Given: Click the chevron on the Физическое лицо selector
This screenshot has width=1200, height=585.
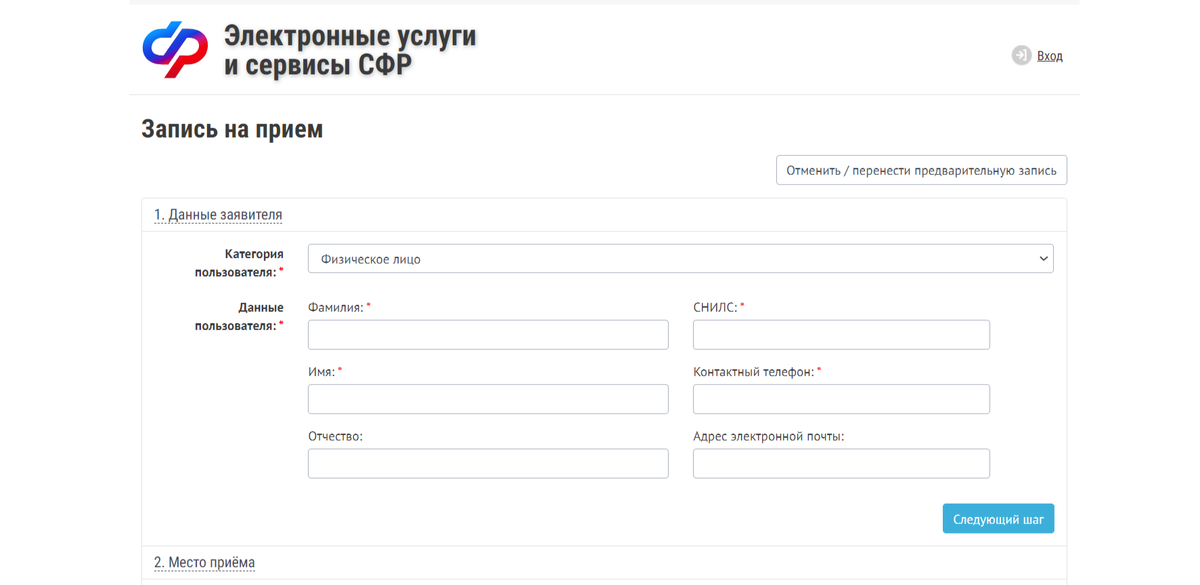Looking at the screenshot, I should (x=1041, y=258).
